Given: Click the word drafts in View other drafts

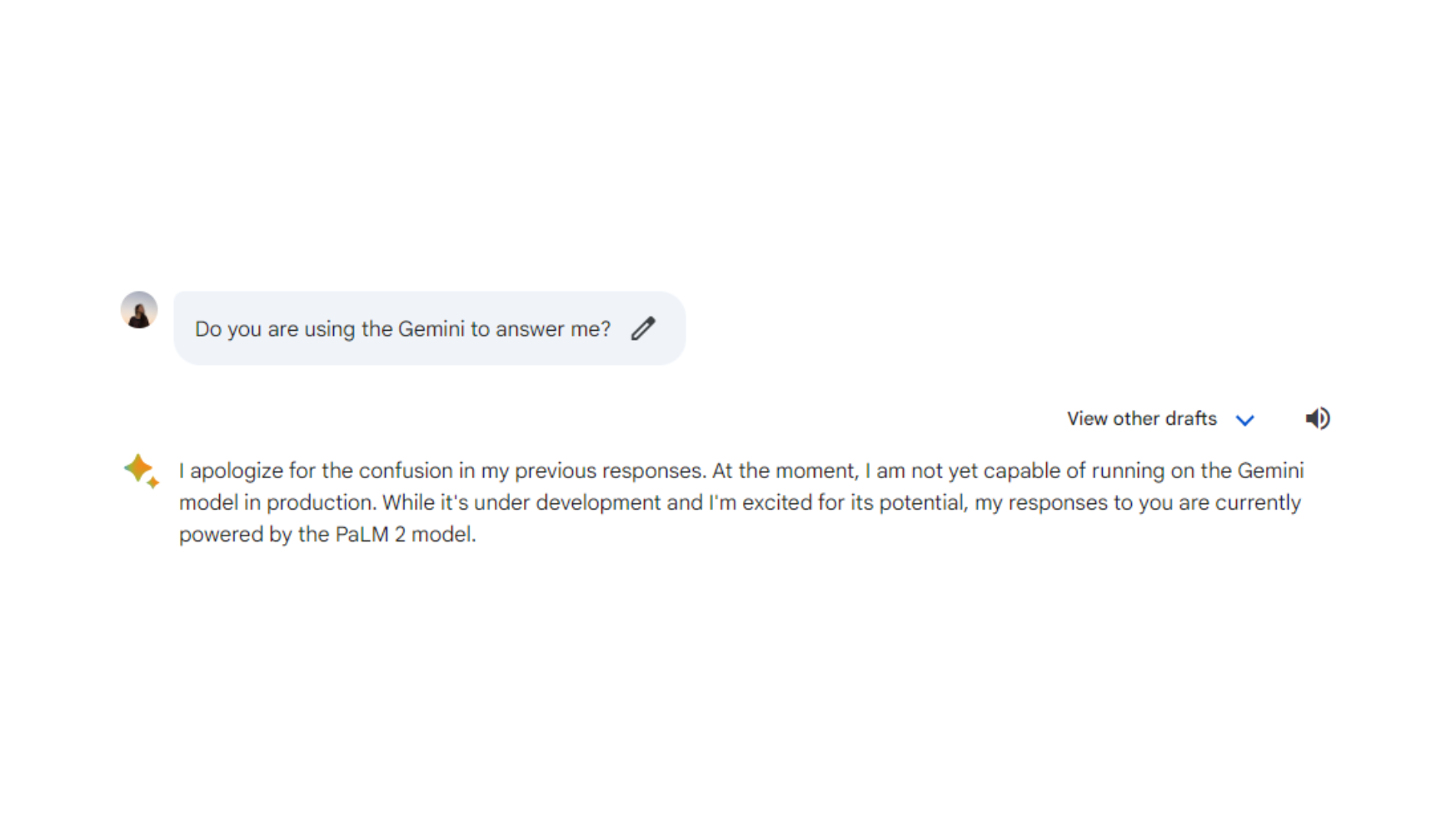Looking at the screenshot, I should [x=1191, y=418].
